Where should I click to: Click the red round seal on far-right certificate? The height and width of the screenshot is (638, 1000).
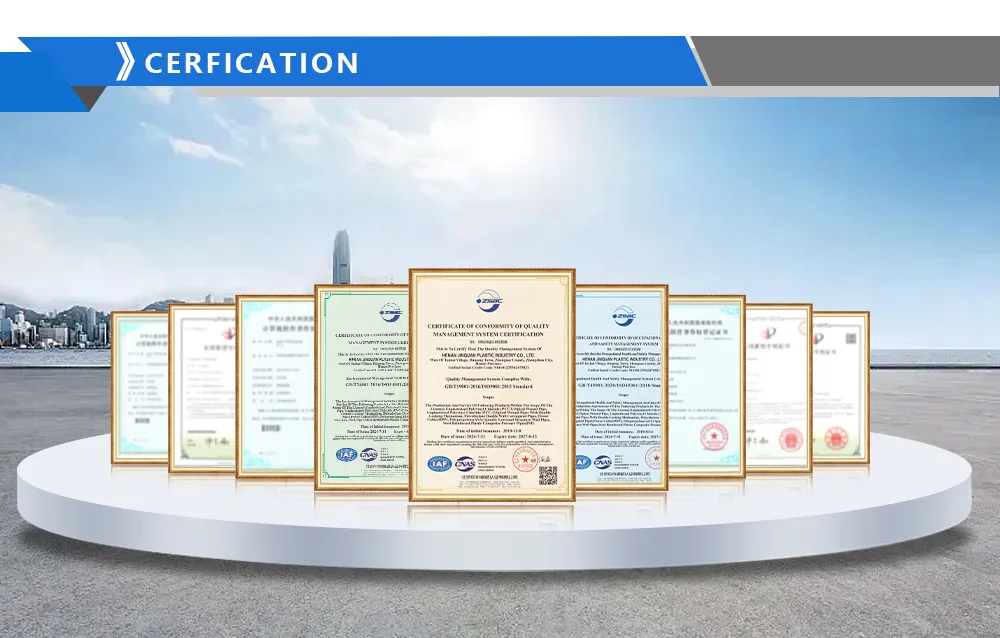click(836, 437)
